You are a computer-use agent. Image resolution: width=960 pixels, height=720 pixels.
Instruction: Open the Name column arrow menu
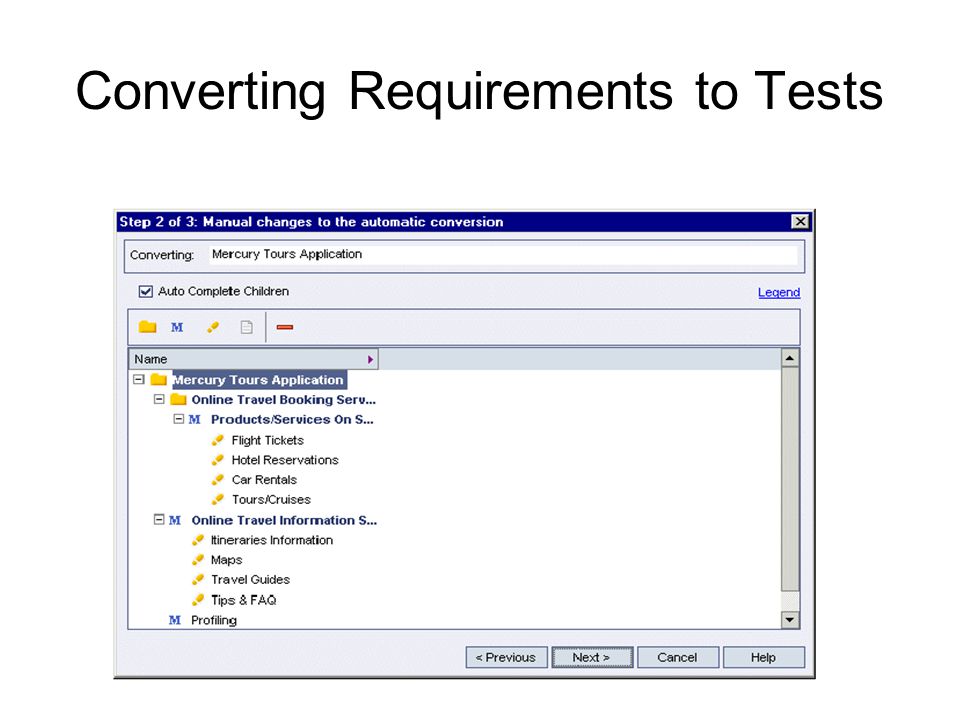tap(370, 359)
